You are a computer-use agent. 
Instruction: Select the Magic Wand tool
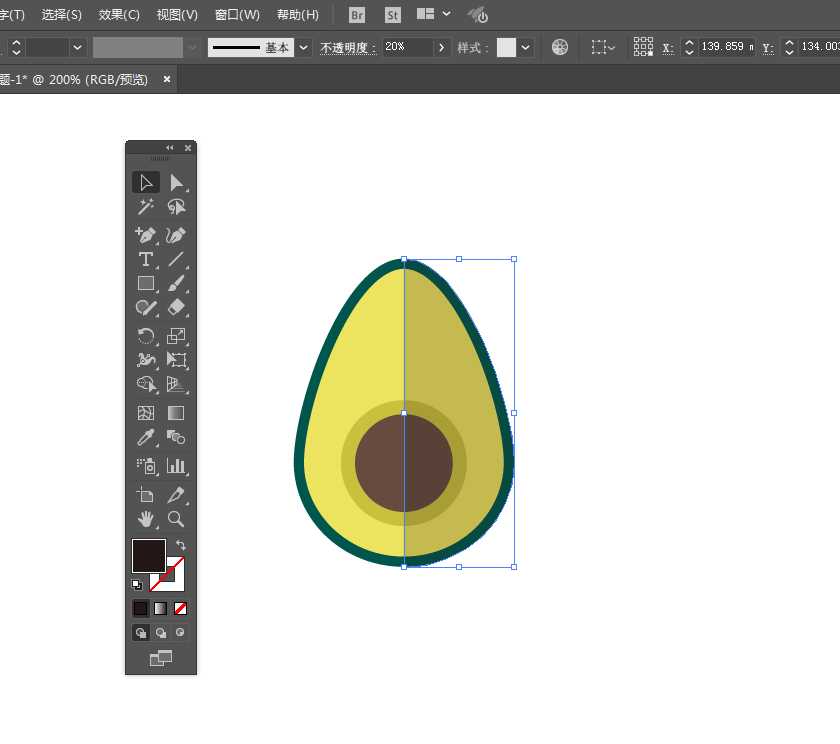146,207
